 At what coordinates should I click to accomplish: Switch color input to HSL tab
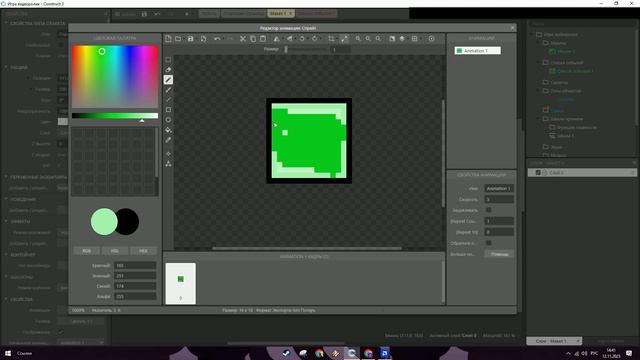point(115,251)
